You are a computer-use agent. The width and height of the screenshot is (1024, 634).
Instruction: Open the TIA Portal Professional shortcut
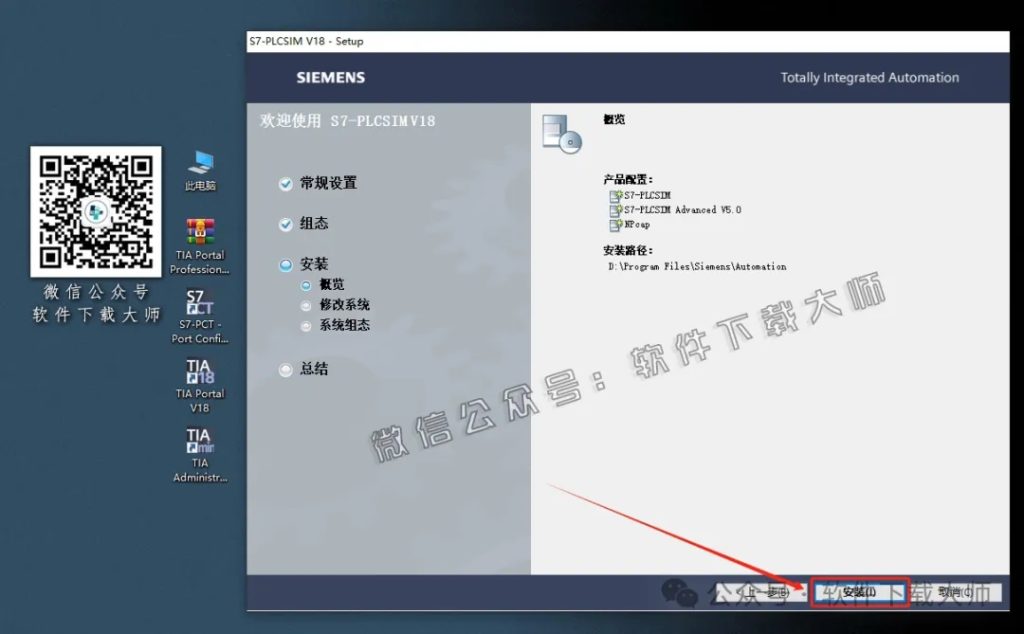pyautogui.click(x=198, y=235)
